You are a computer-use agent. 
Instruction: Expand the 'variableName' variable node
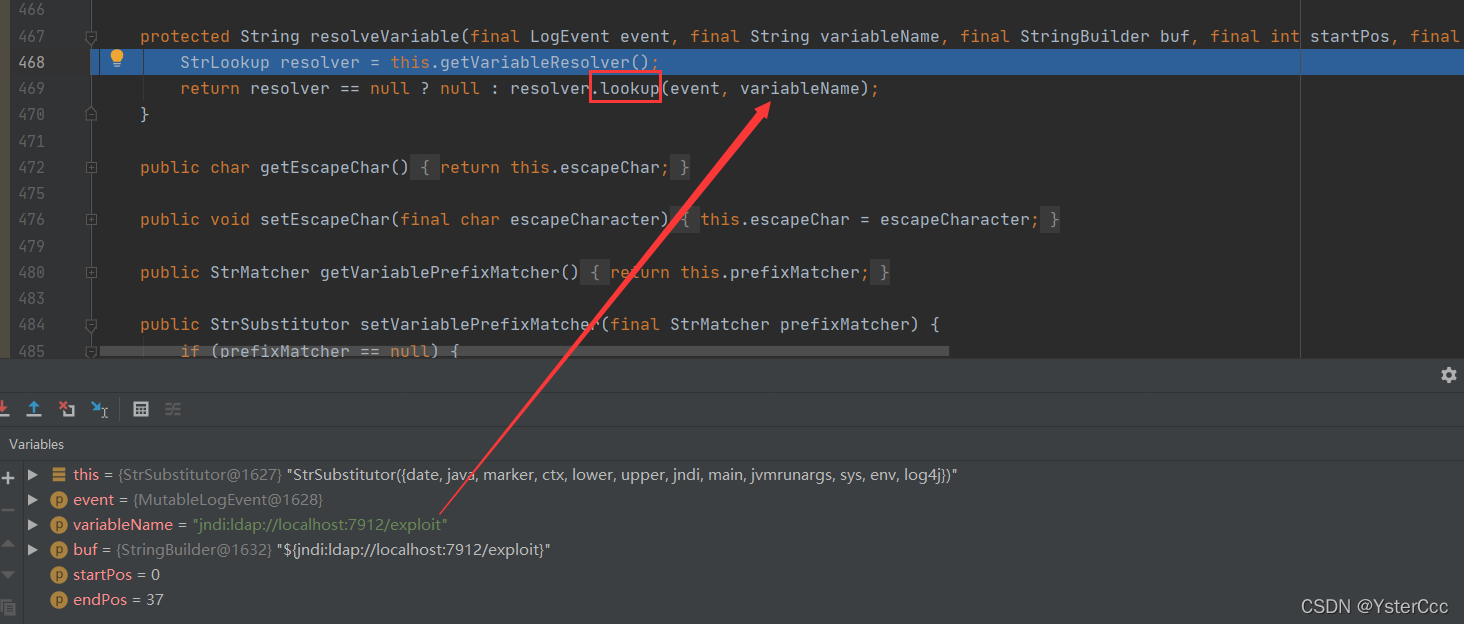point(33,525)
